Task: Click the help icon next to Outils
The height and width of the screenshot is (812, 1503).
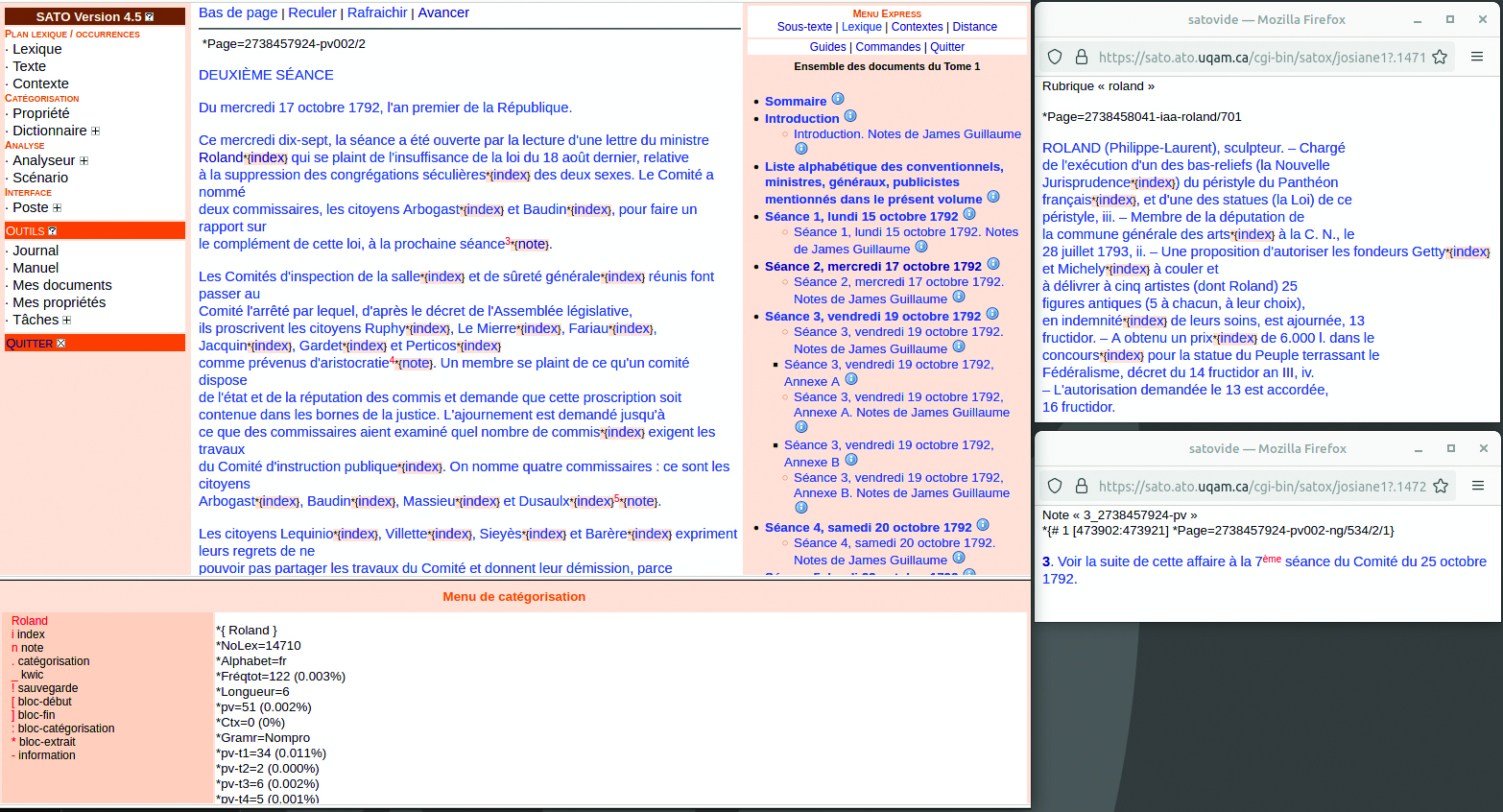Action: pyautogui.click(x=53, y=231)
